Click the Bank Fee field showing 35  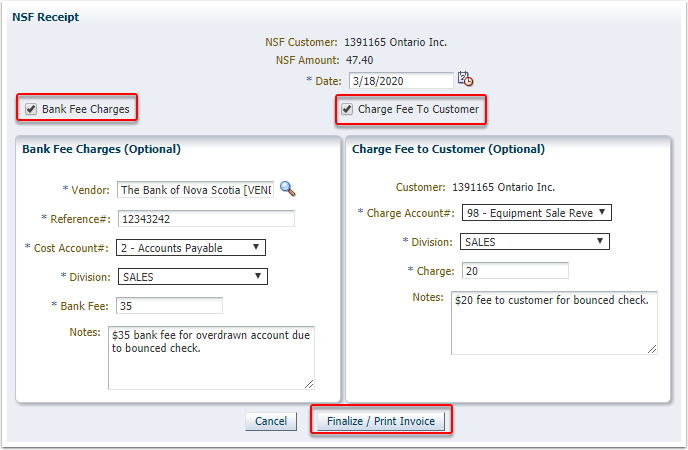click(169, 306)
